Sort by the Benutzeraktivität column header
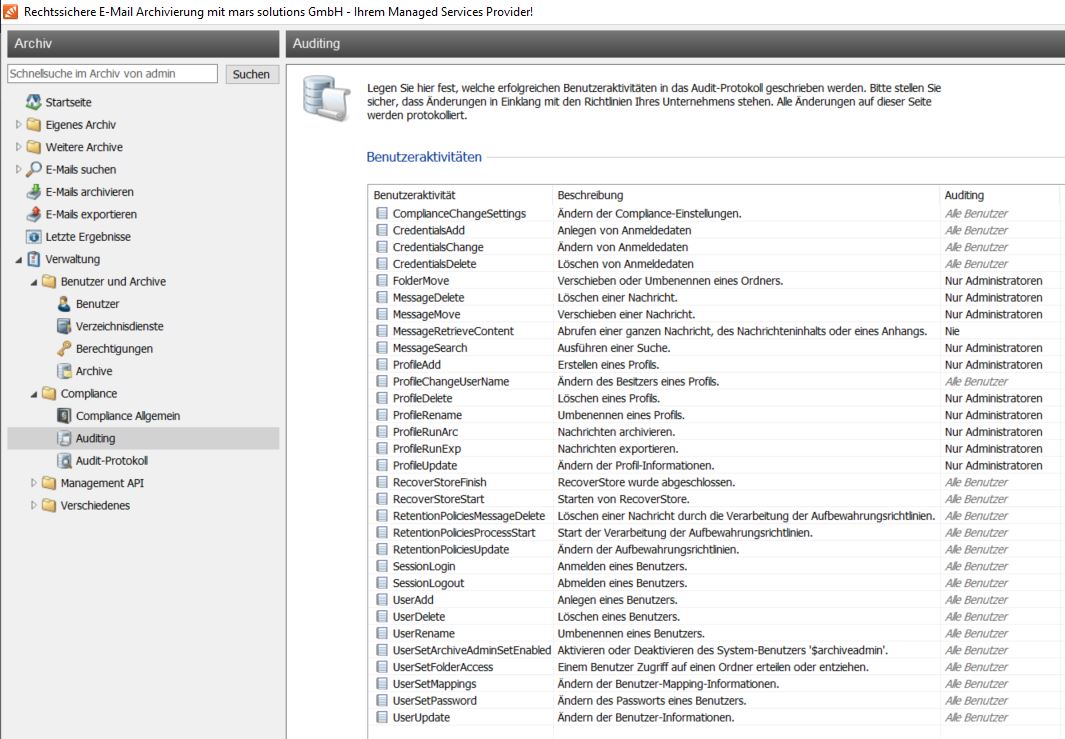1065x739 pixels. (414, 195)
